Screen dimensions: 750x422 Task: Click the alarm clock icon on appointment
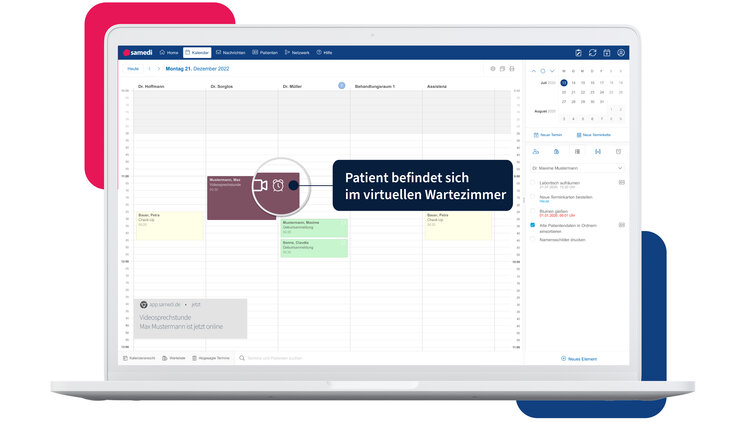[x=277, y=185]
